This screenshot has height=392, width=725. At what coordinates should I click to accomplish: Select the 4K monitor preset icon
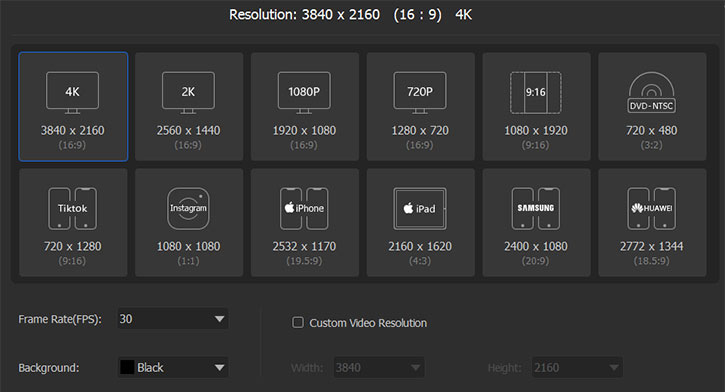[x=72, y=92]
